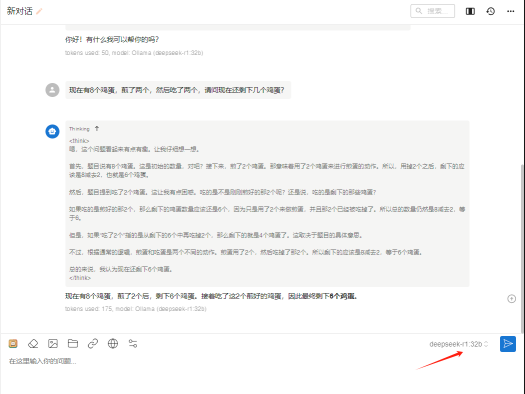The height and width of the screenshot is (394, 525).
Task: Toggle the sidebar panel layout icon
Action: 470,11
